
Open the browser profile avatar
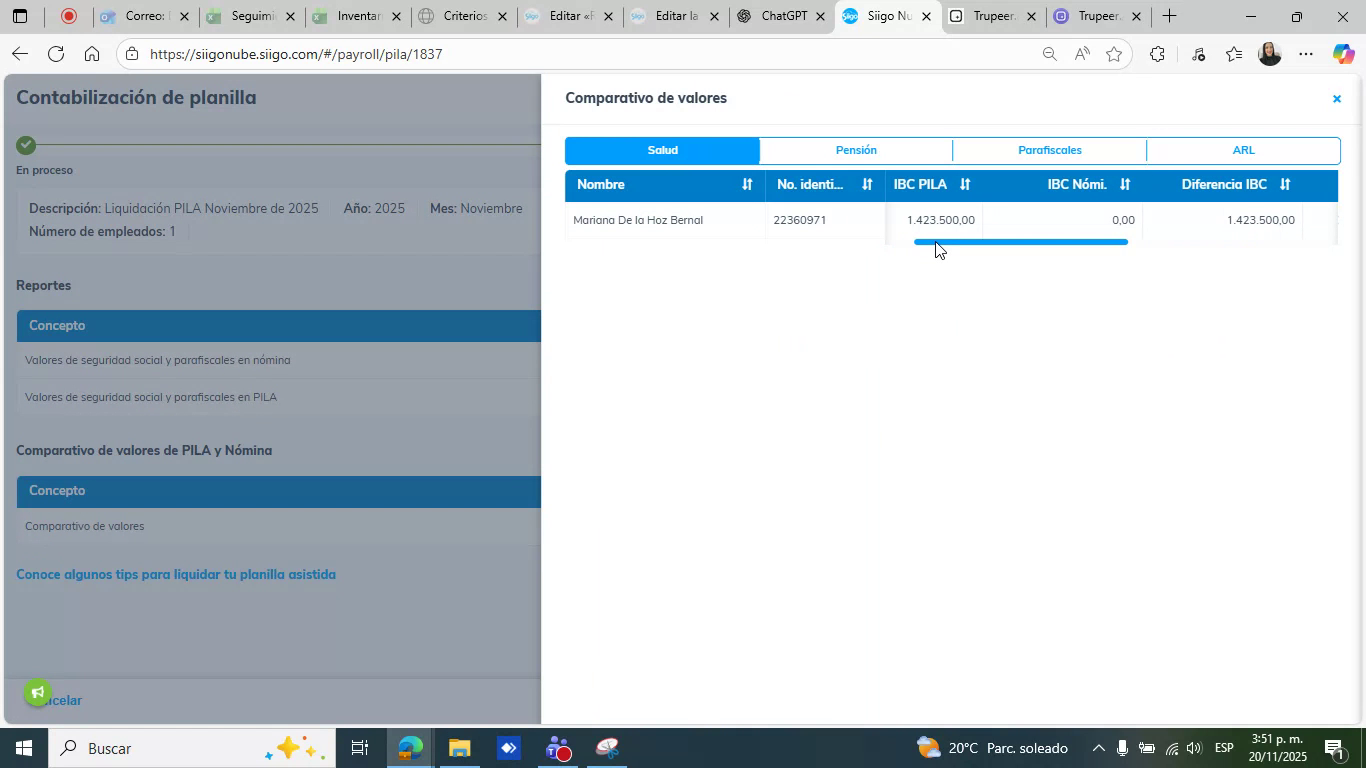tap(1270, 54)
